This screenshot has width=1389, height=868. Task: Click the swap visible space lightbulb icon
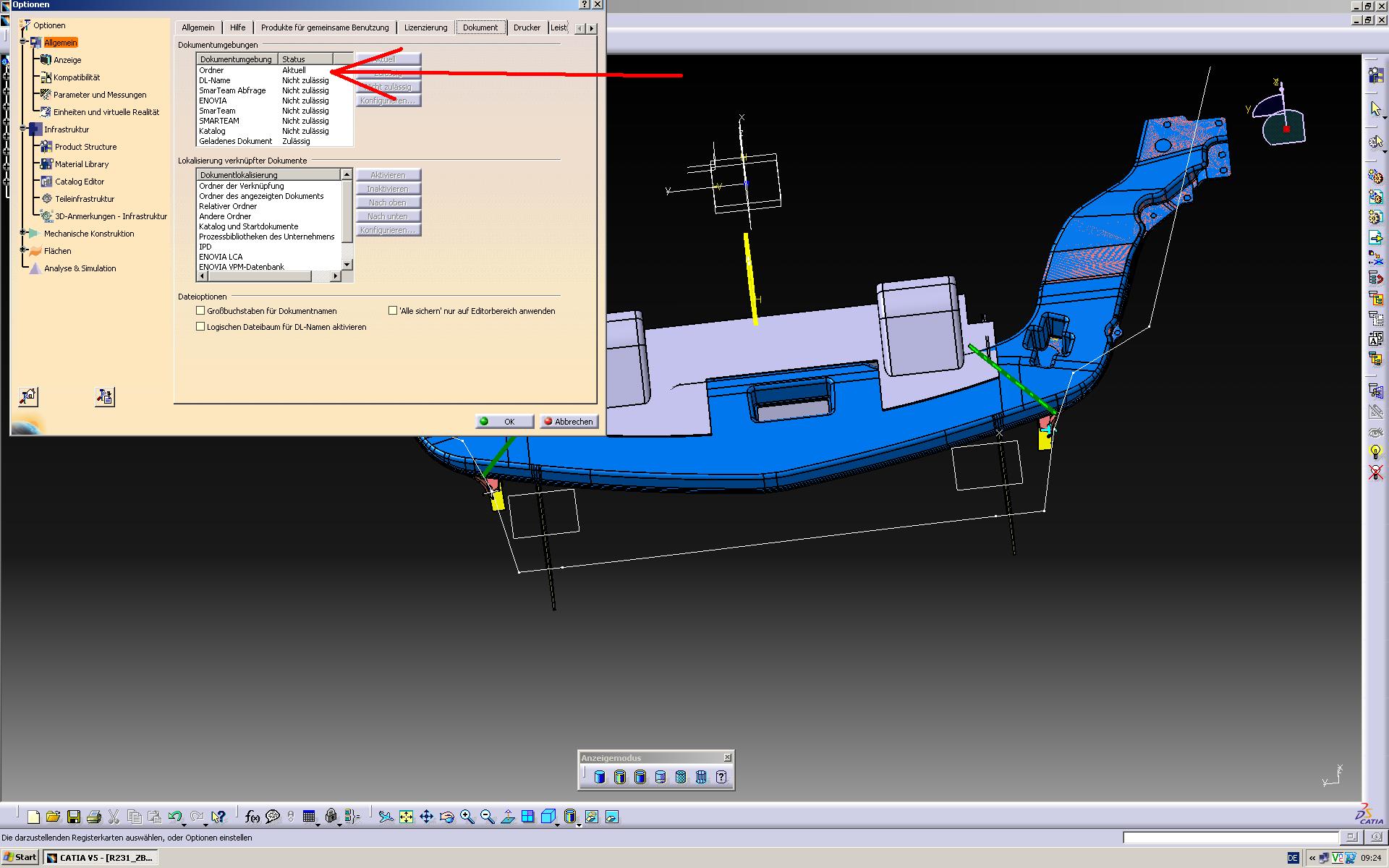1375,452
